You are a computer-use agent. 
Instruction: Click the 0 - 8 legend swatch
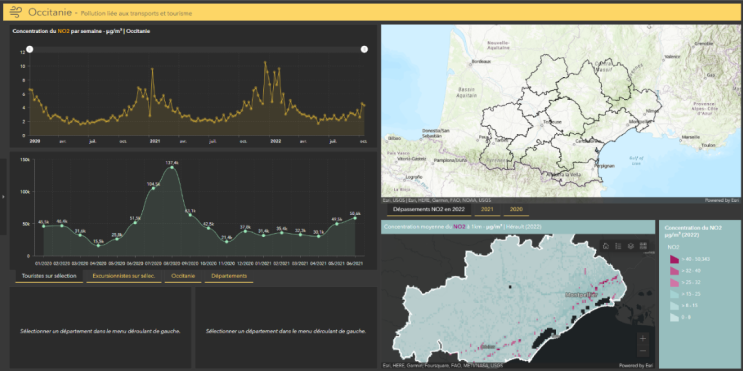[x=674, y=318]
